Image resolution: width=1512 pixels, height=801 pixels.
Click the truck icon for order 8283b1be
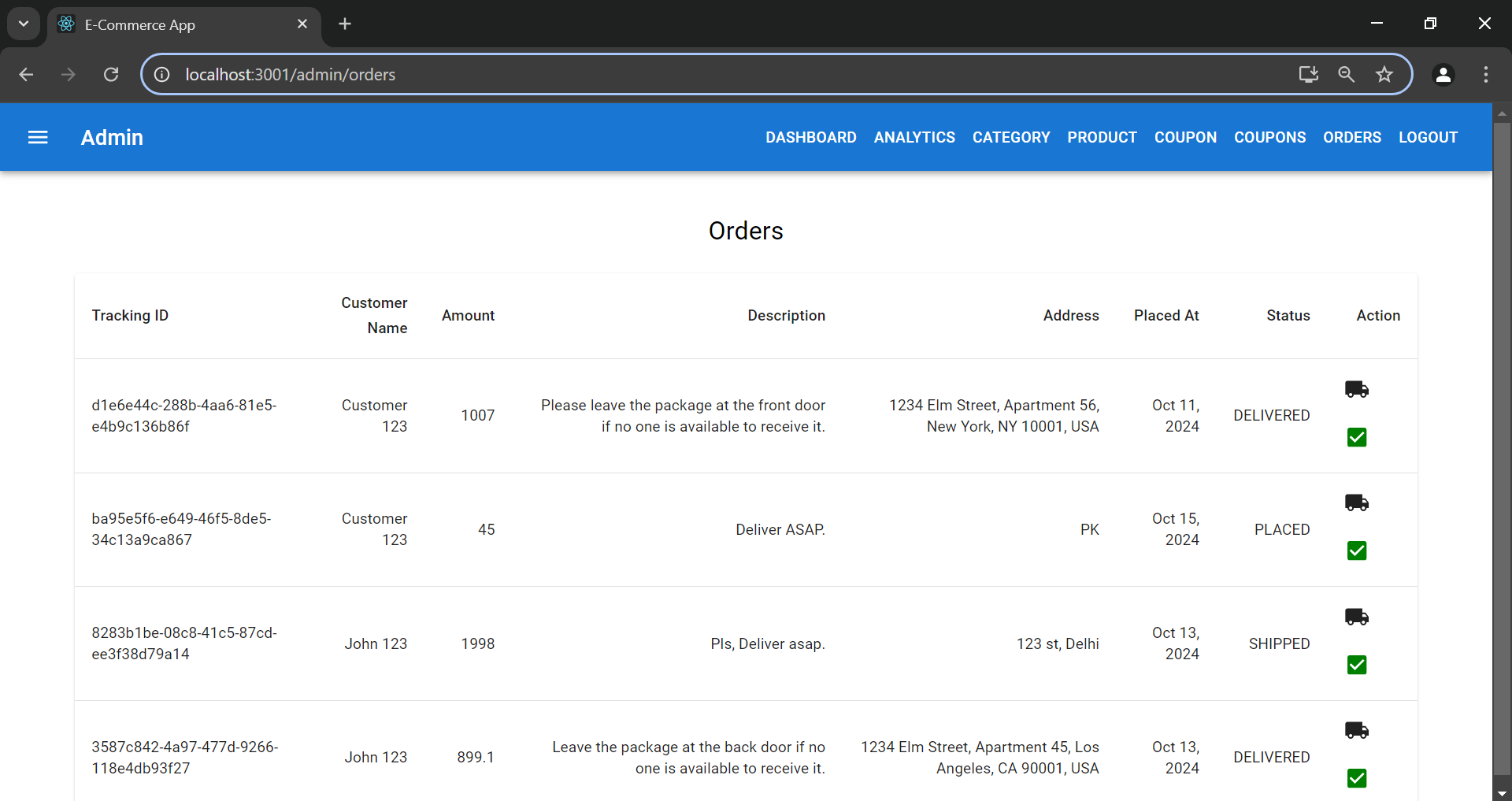pos(1356,617)
